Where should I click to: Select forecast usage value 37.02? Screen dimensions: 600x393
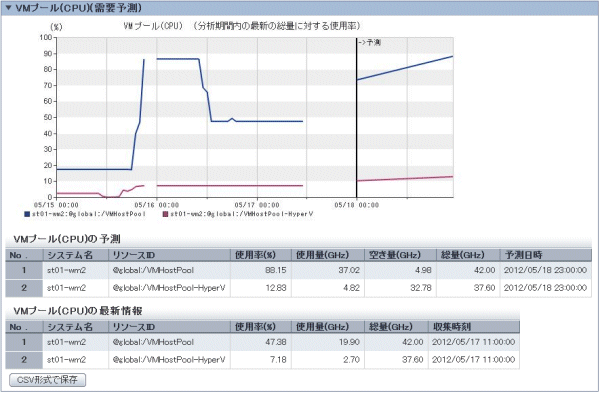click(349, 270)
